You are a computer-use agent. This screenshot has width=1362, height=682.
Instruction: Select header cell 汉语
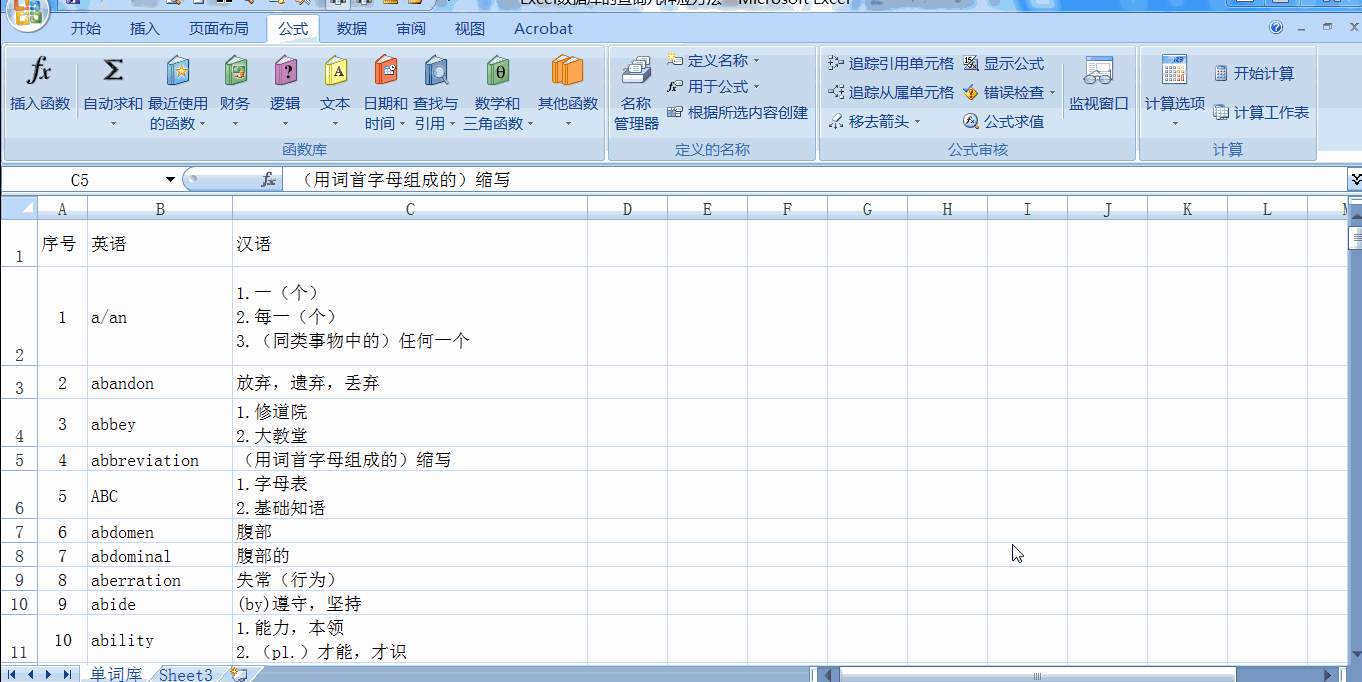[x=410, y=244]
